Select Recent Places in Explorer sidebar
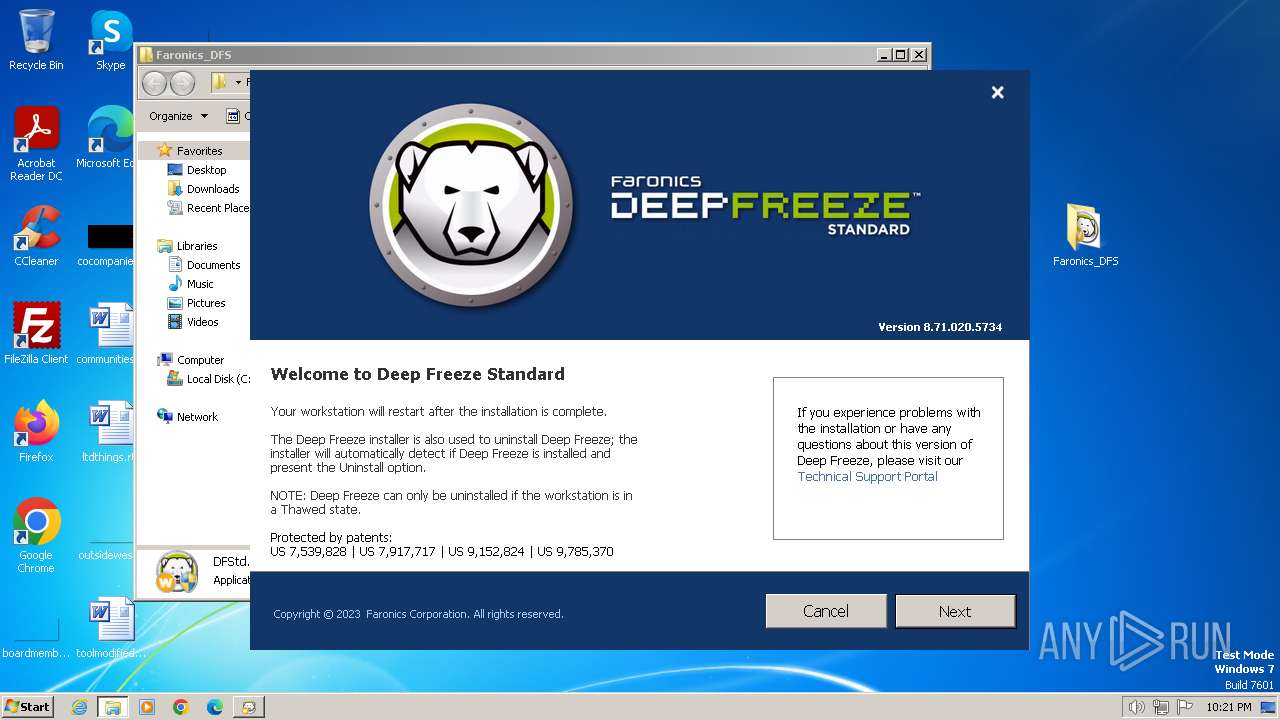This screenshot has height=720, width=1280. (x=208, y=208)
